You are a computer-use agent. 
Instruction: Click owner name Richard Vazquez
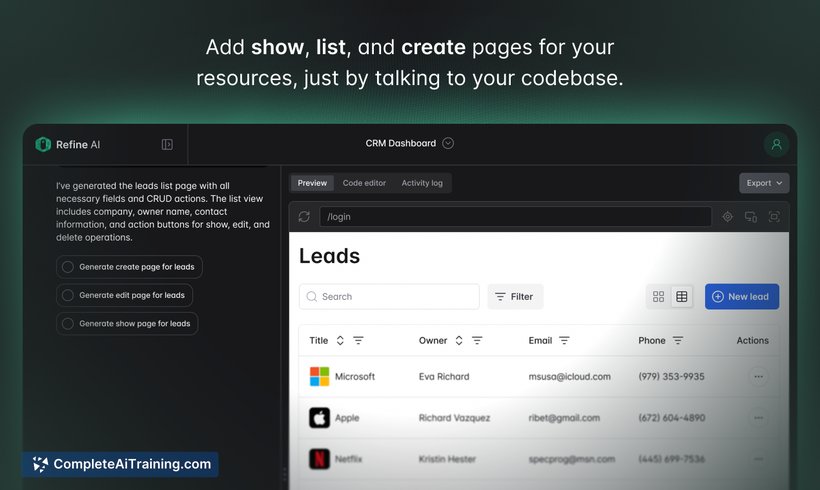tap(454, 418)
